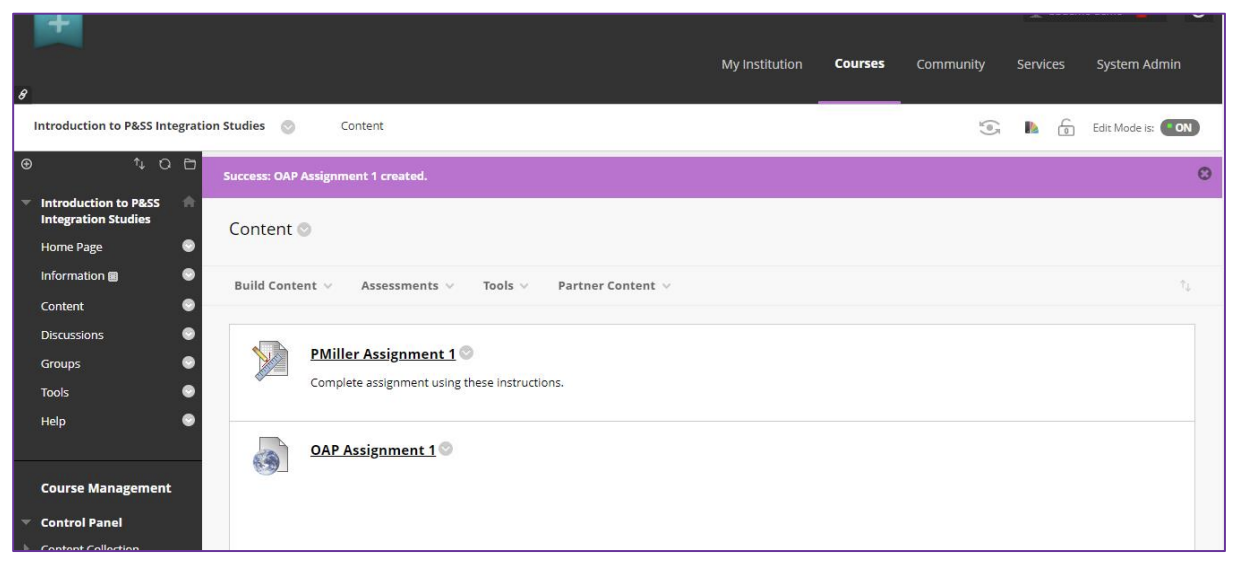Open Groups in course menu
The height and width of the screenshot is (568, 1240).
coord(61,364)
